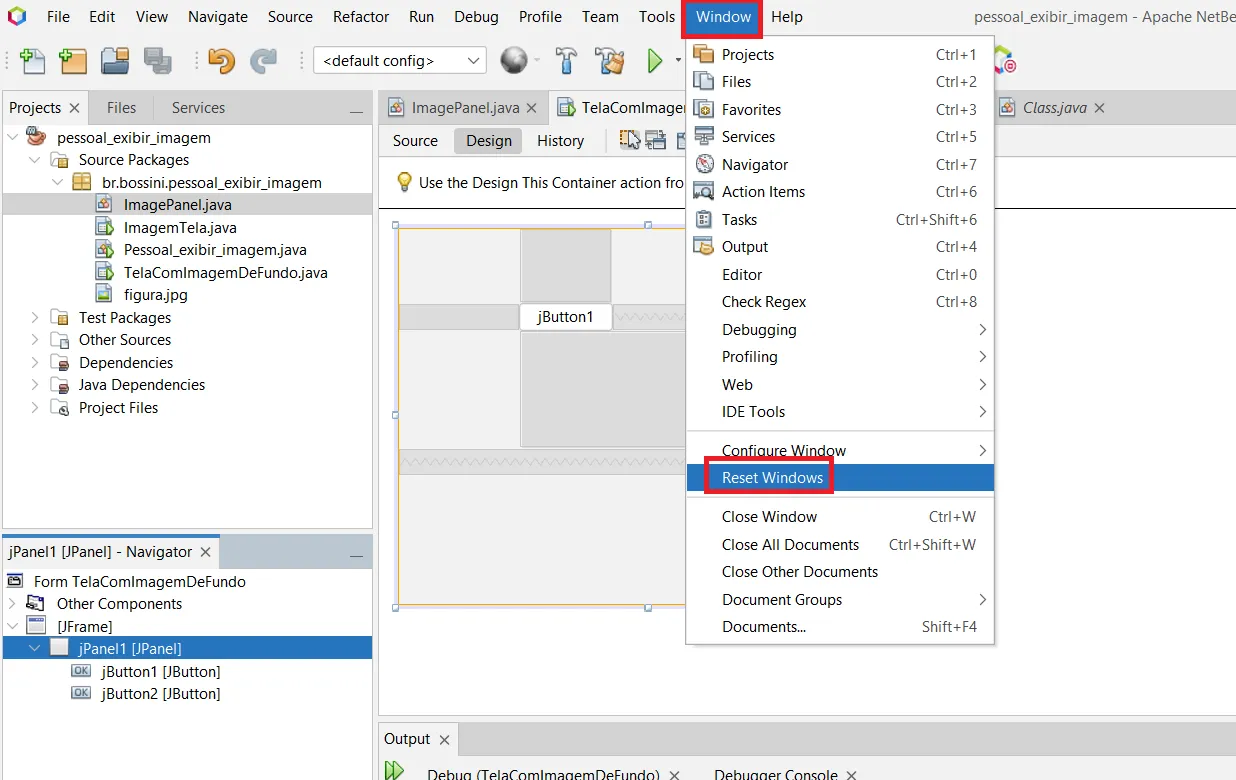Click the globe browser icon in toolbar
The height and width of the screenshot is (780, 1236).
point(514,61)
